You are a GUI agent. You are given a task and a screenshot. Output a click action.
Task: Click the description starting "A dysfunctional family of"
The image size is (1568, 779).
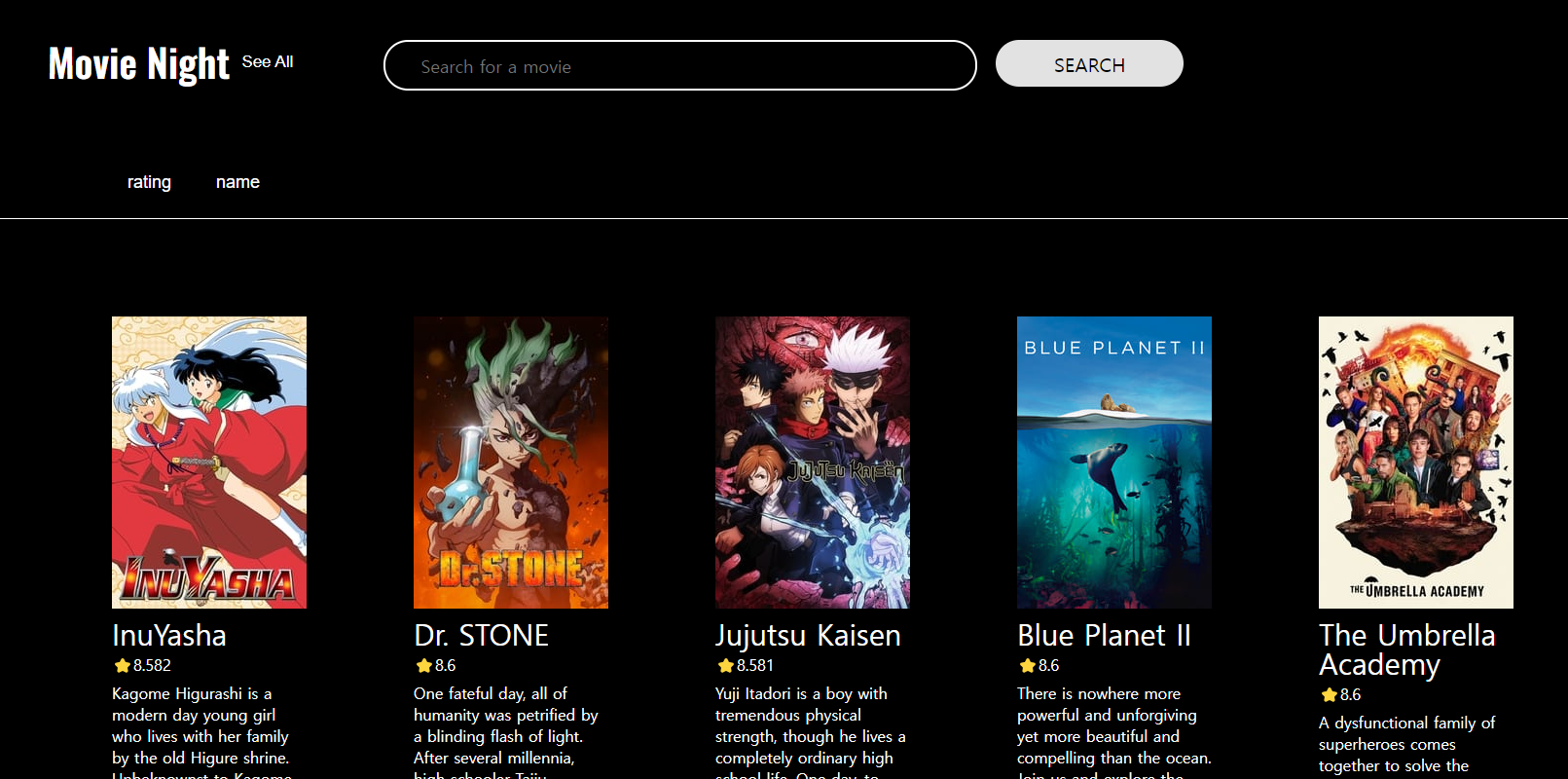1407,746
